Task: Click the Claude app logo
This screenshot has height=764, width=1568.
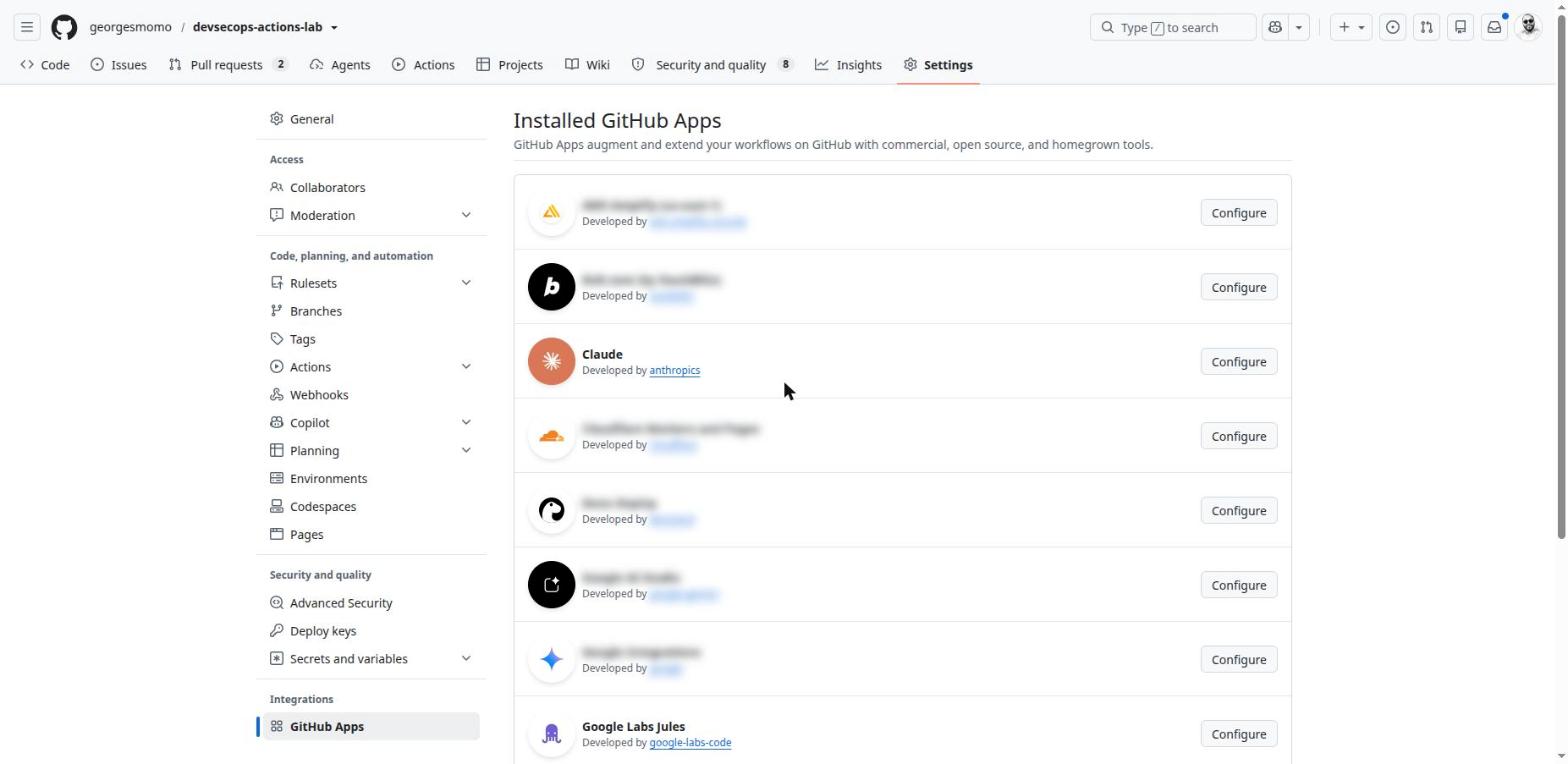Action: click(x=551, y=361)
